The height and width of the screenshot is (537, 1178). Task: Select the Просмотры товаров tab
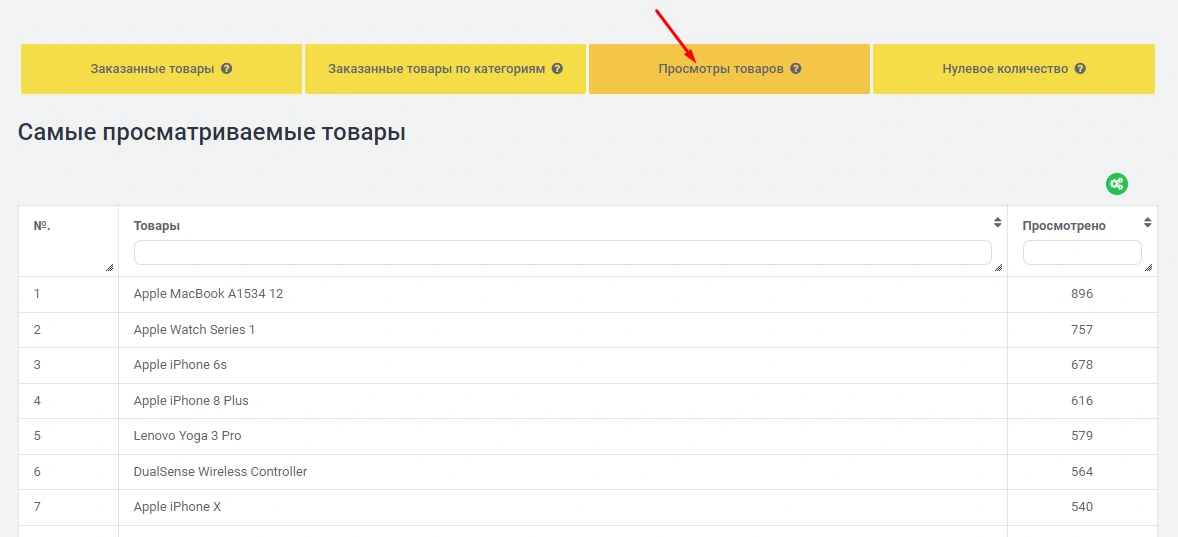(720, 70)
